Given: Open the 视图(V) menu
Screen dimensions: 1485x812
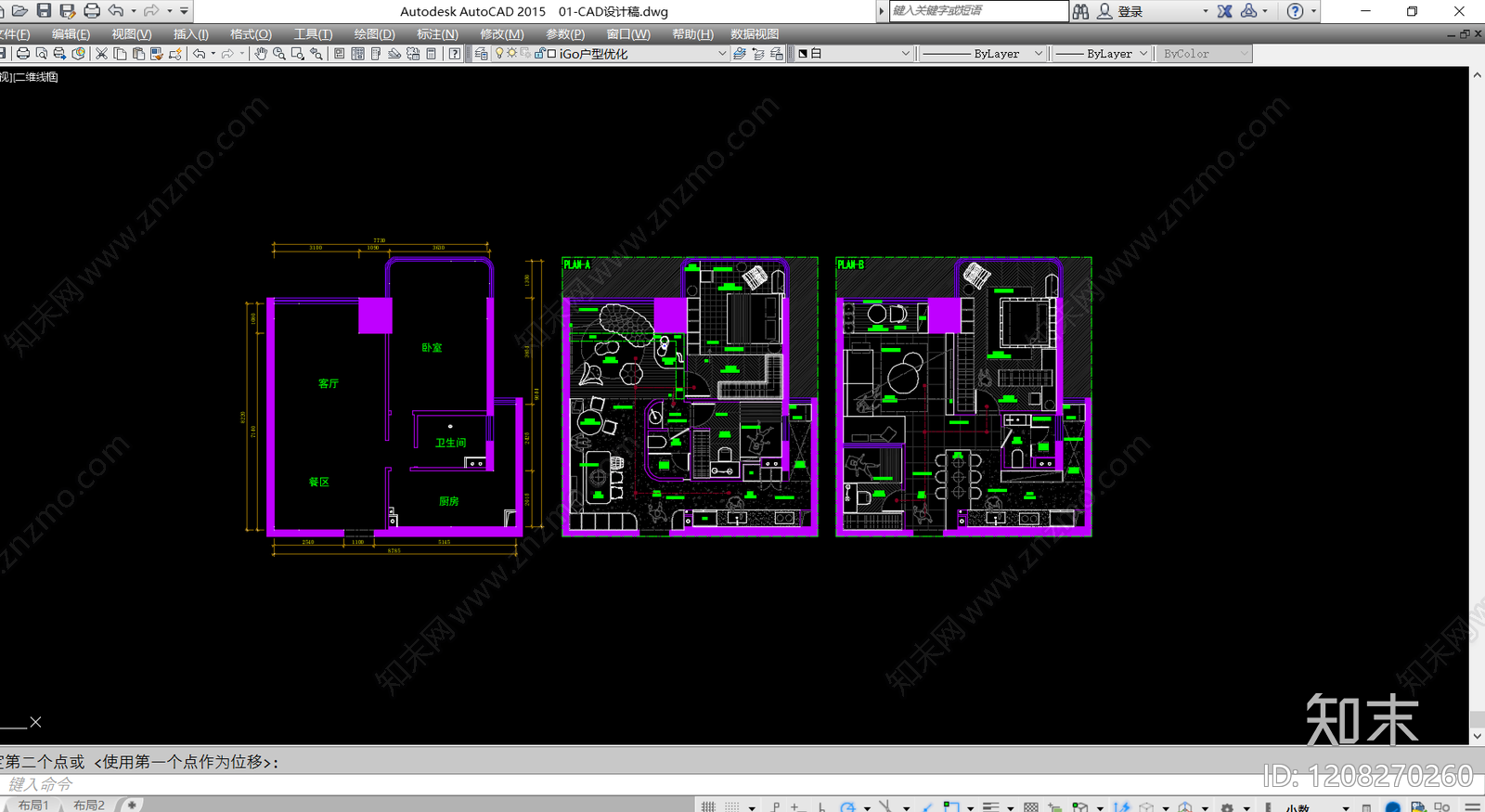Looking at the screenshot, I should [131, 34].
